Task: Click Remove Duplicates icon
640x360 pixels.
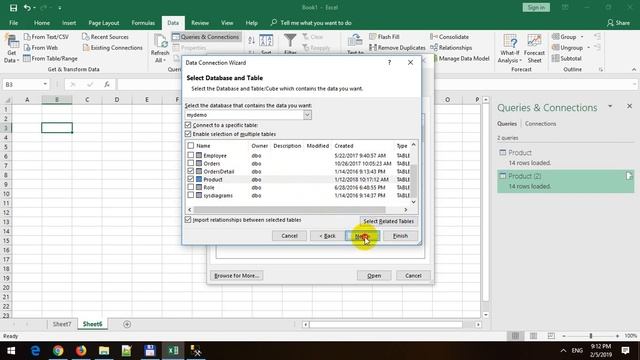Action: click(x=373, y=47)
